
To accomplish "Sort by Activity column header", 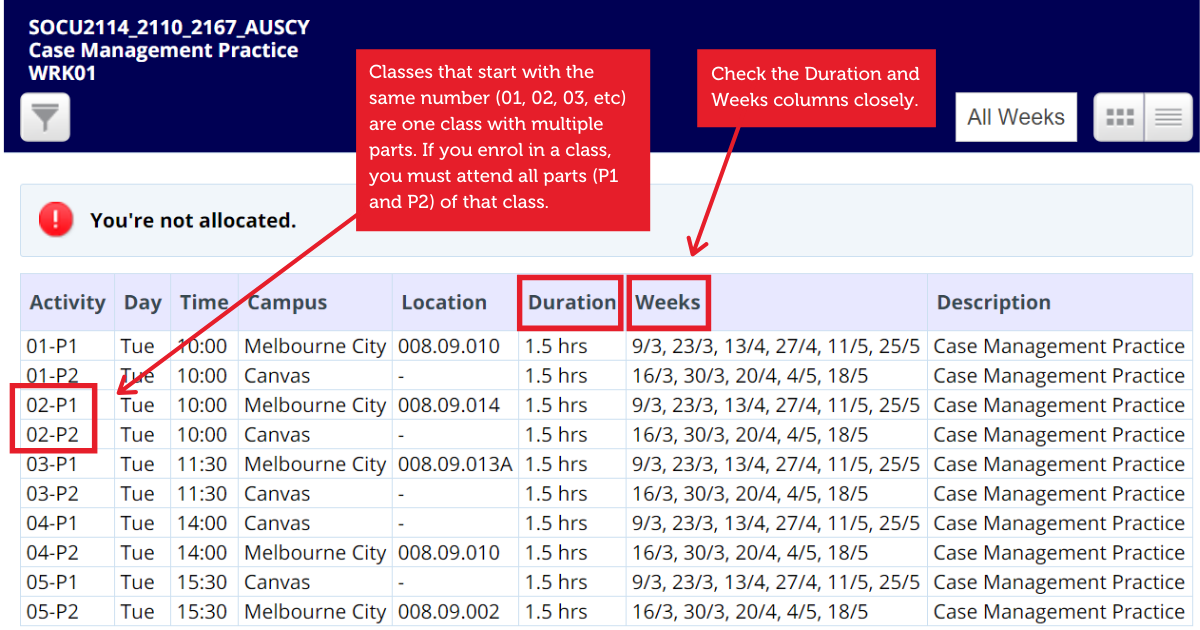I will click(x=67, y=303).
